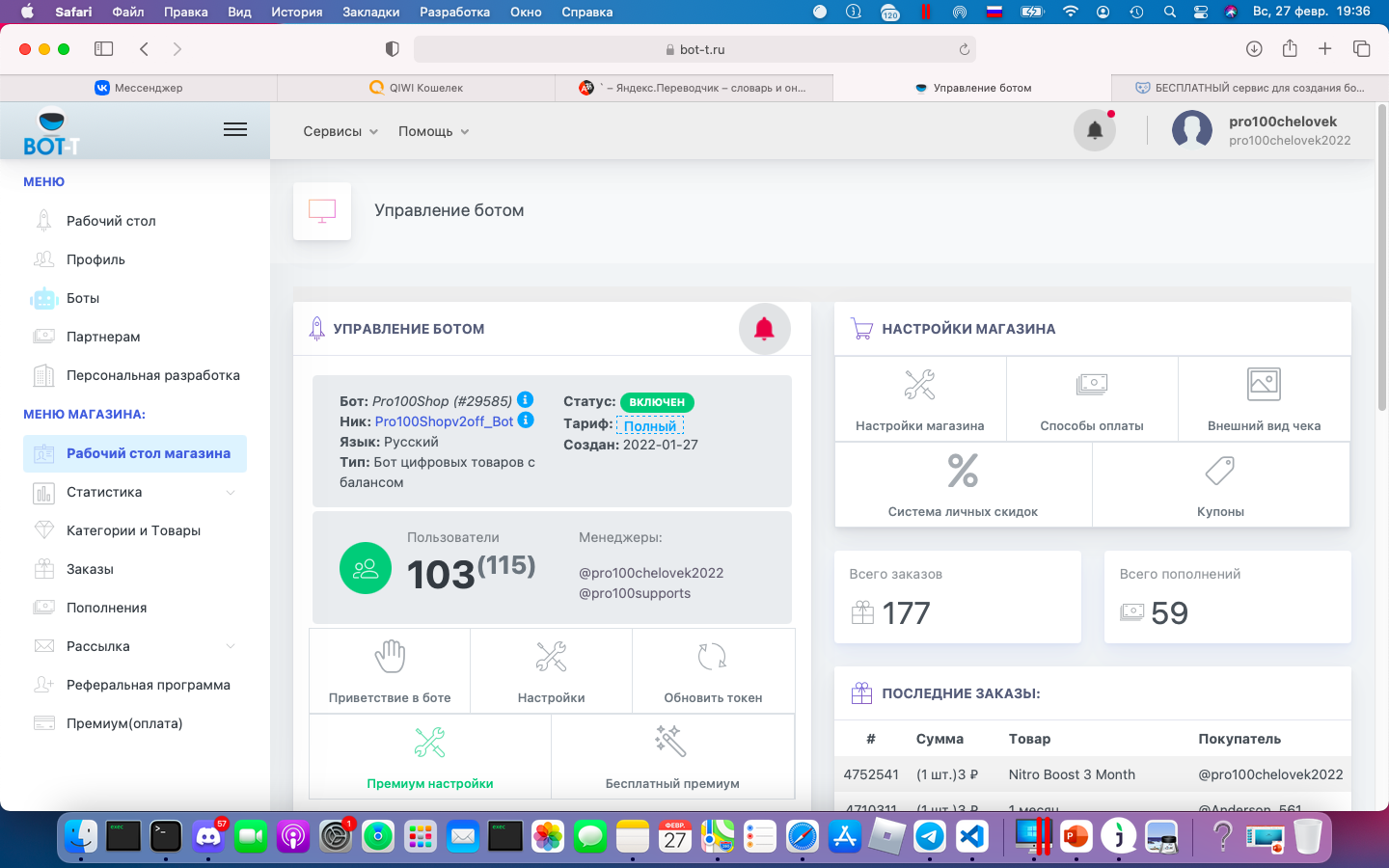Click the info icon next to bot name

click(526, 399)
